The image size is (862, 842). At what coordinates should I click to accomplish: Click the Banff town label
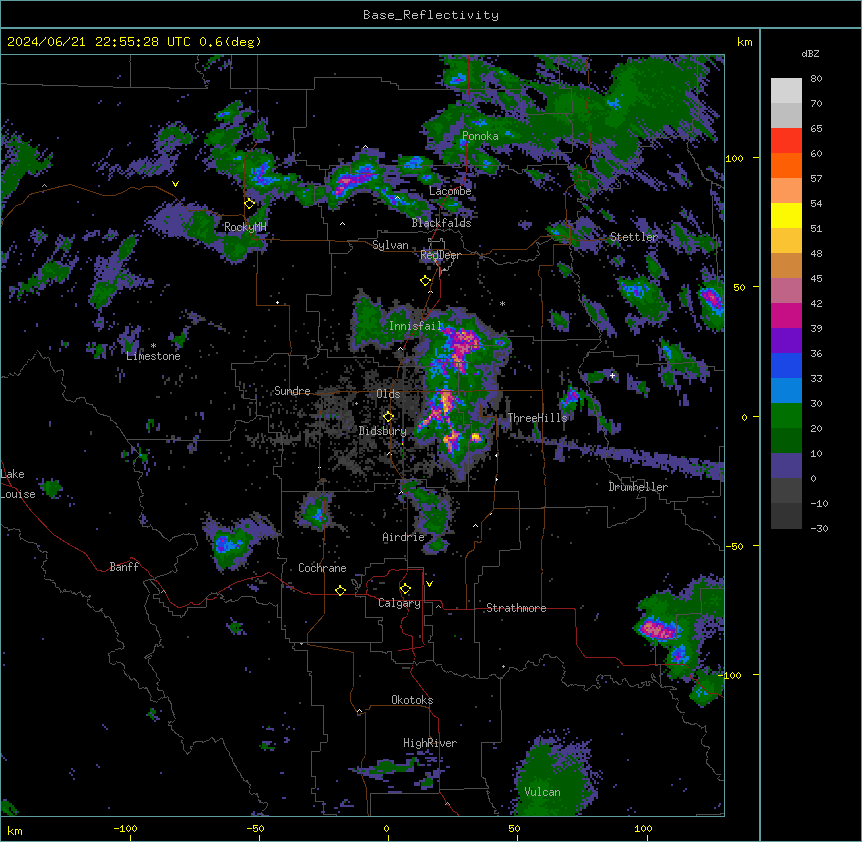[124, 567]
